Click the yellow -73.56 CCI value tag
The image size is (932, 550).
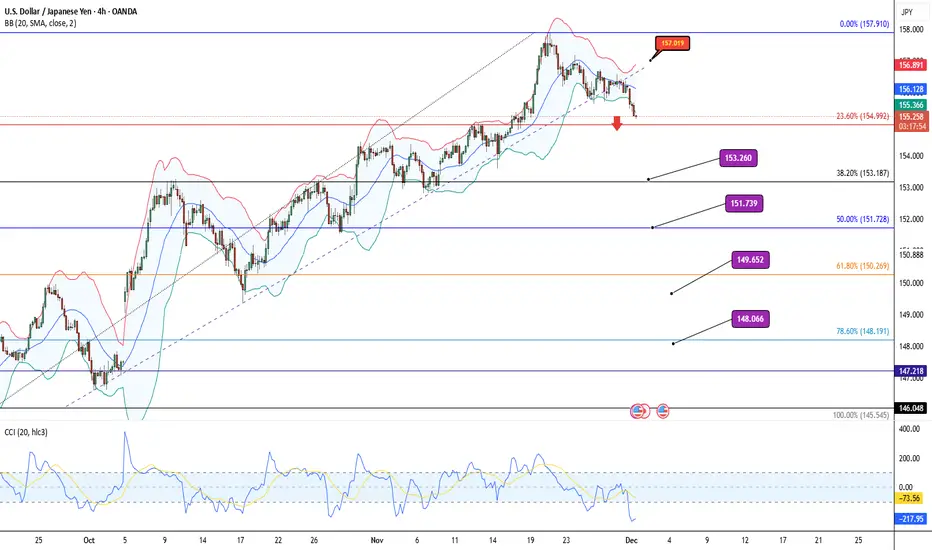point(910,498)
